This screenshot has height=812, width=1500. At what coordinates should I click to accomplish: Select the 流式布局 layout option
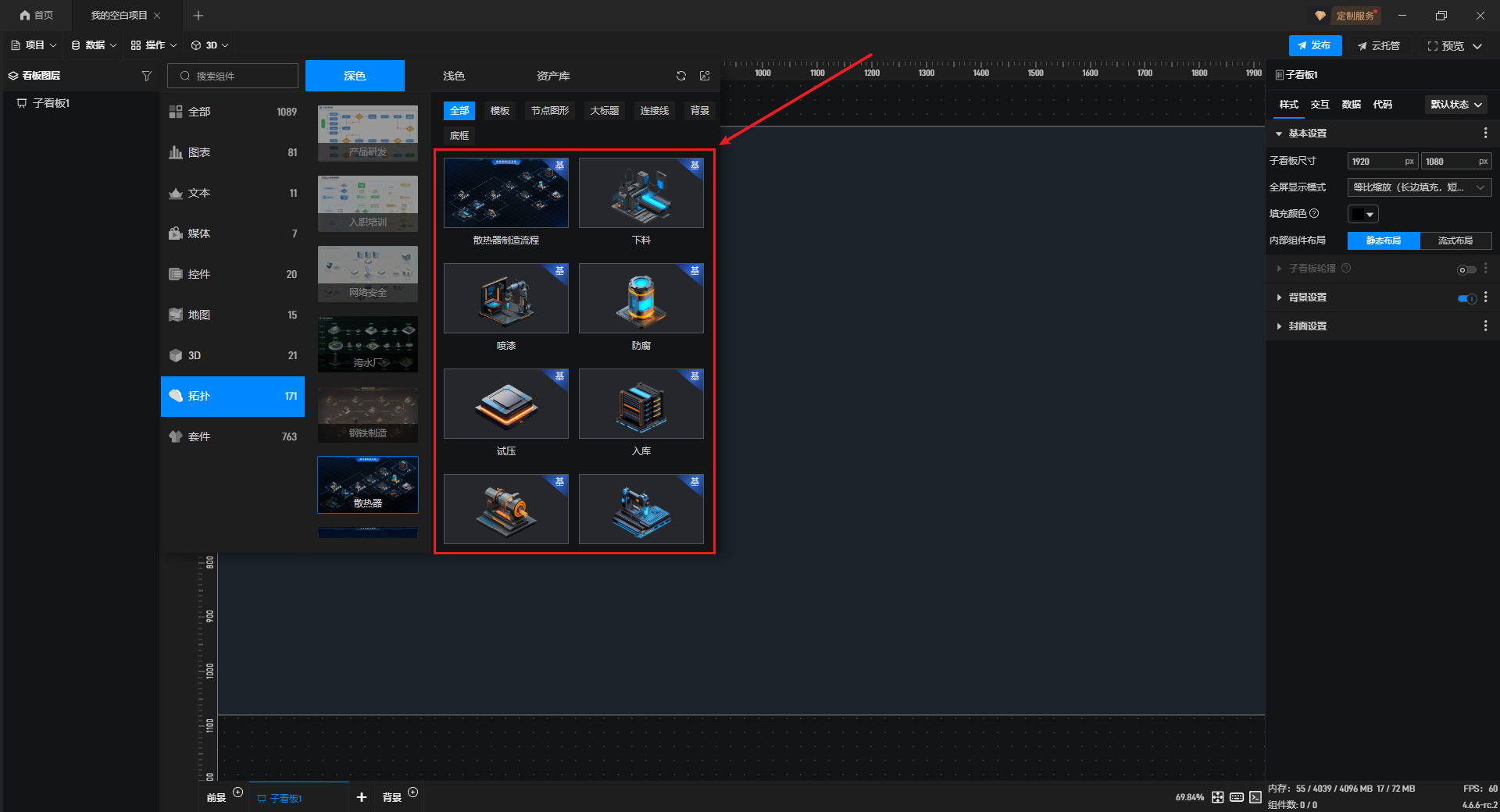click(x=1455, y=240)
